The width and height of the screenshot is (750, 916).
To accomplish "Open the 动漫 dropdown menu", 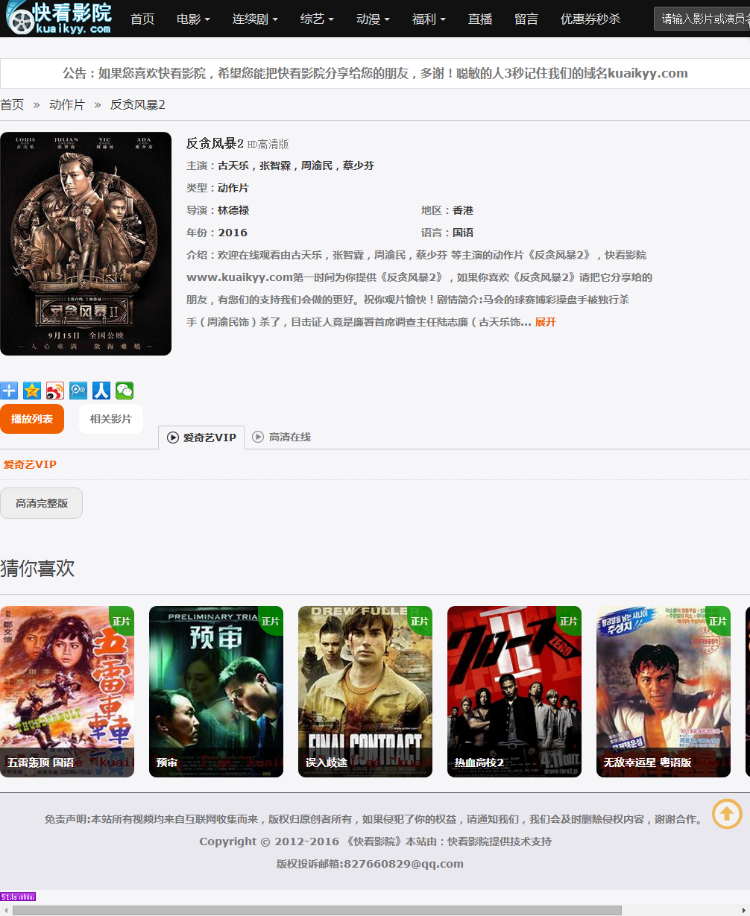I will pyautogui.click(x=373, y=19).
